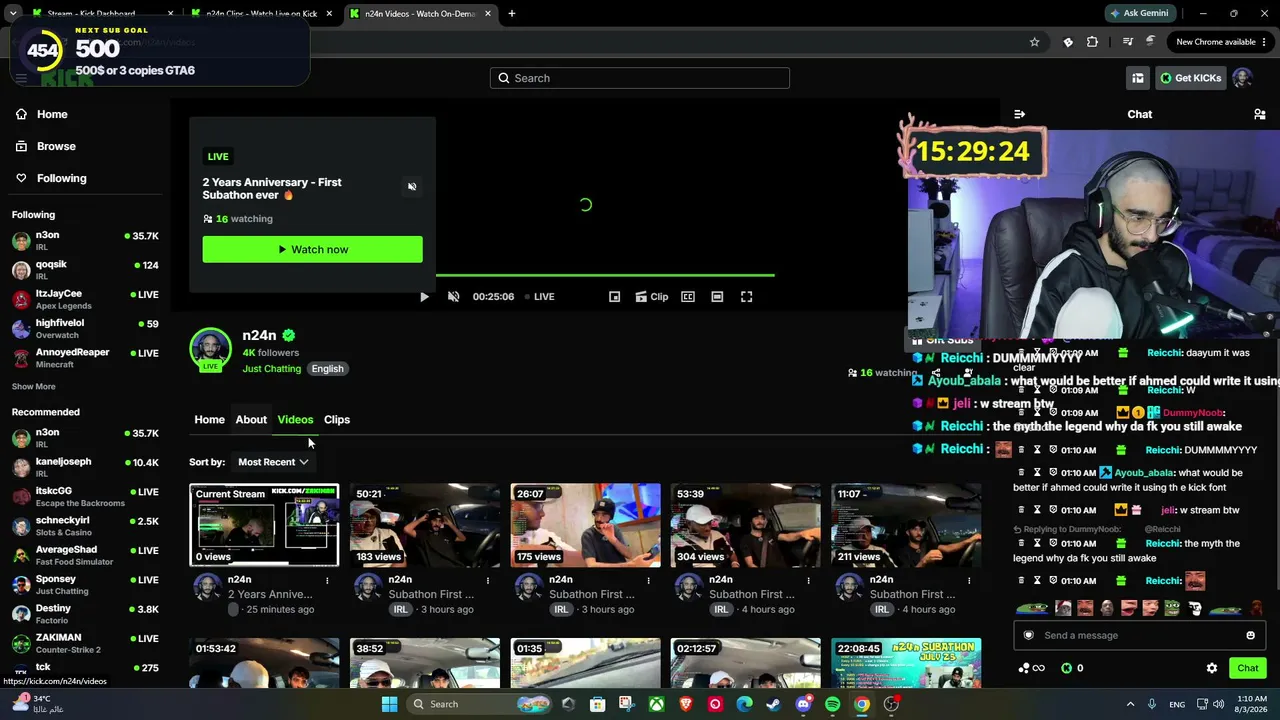Toggle closed captions on the player
This screenshot has height=720, width=1280.
[688, 297]
